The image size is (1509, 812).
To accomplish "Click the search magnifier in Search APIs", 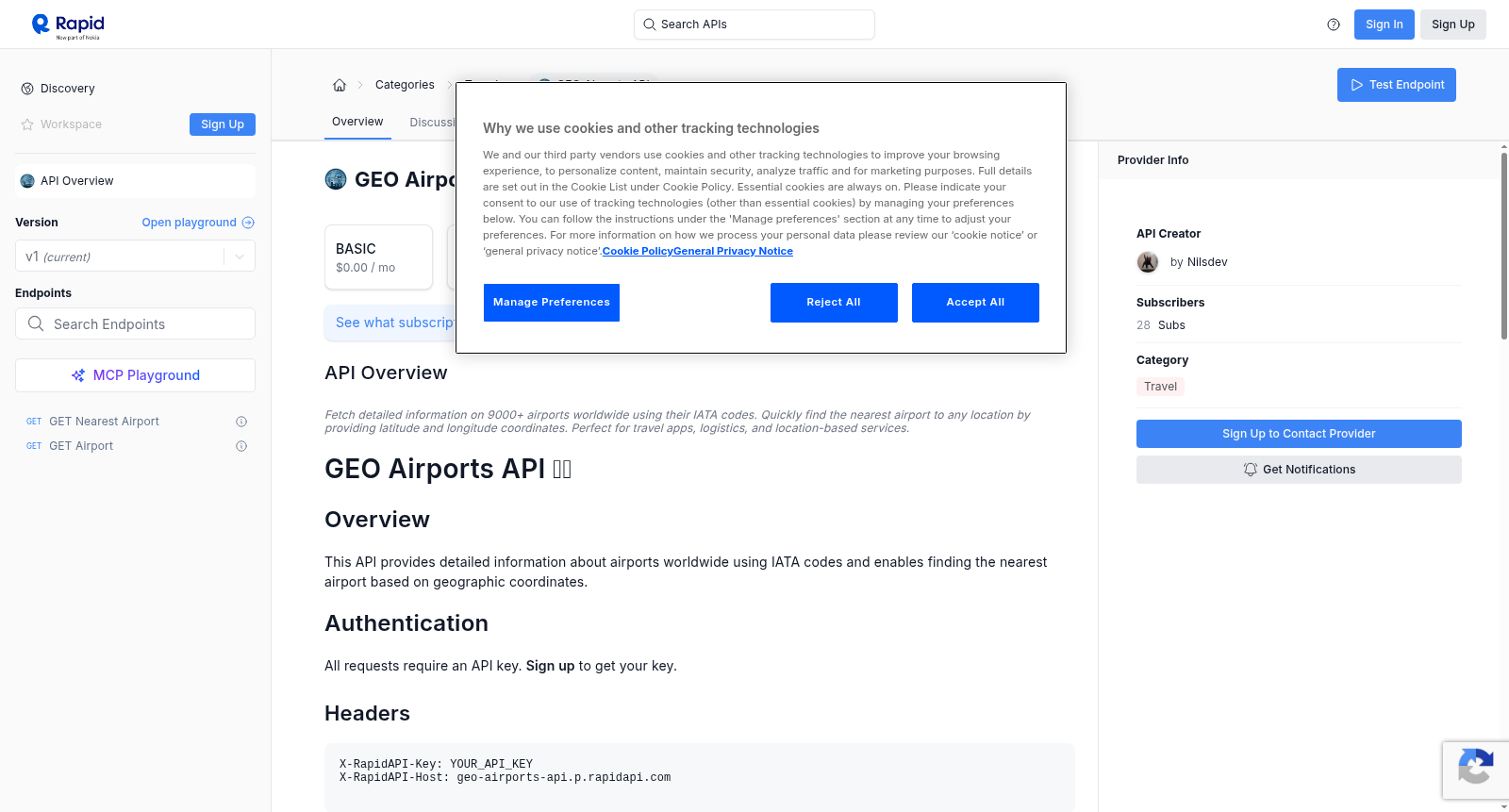I will 650,25.
